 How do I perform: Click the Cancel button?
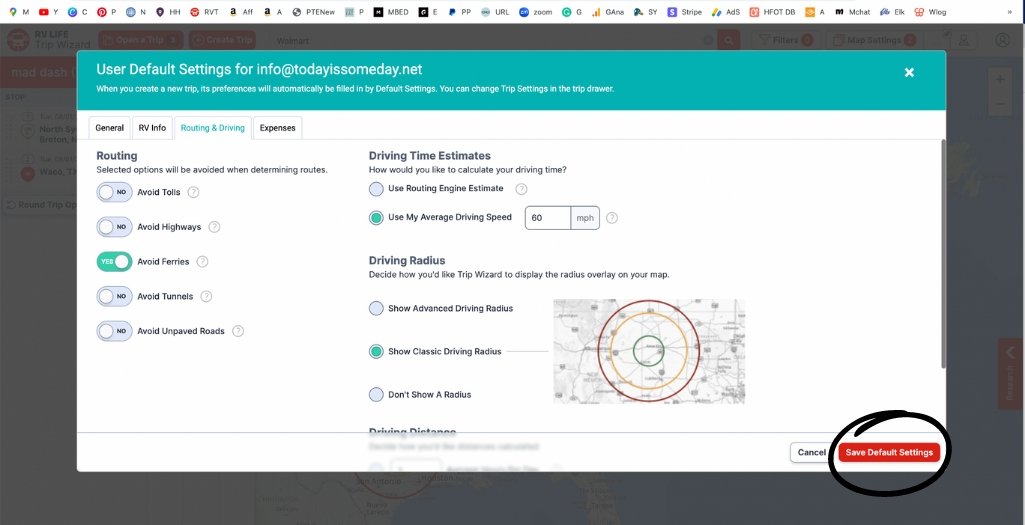point(811,452)
